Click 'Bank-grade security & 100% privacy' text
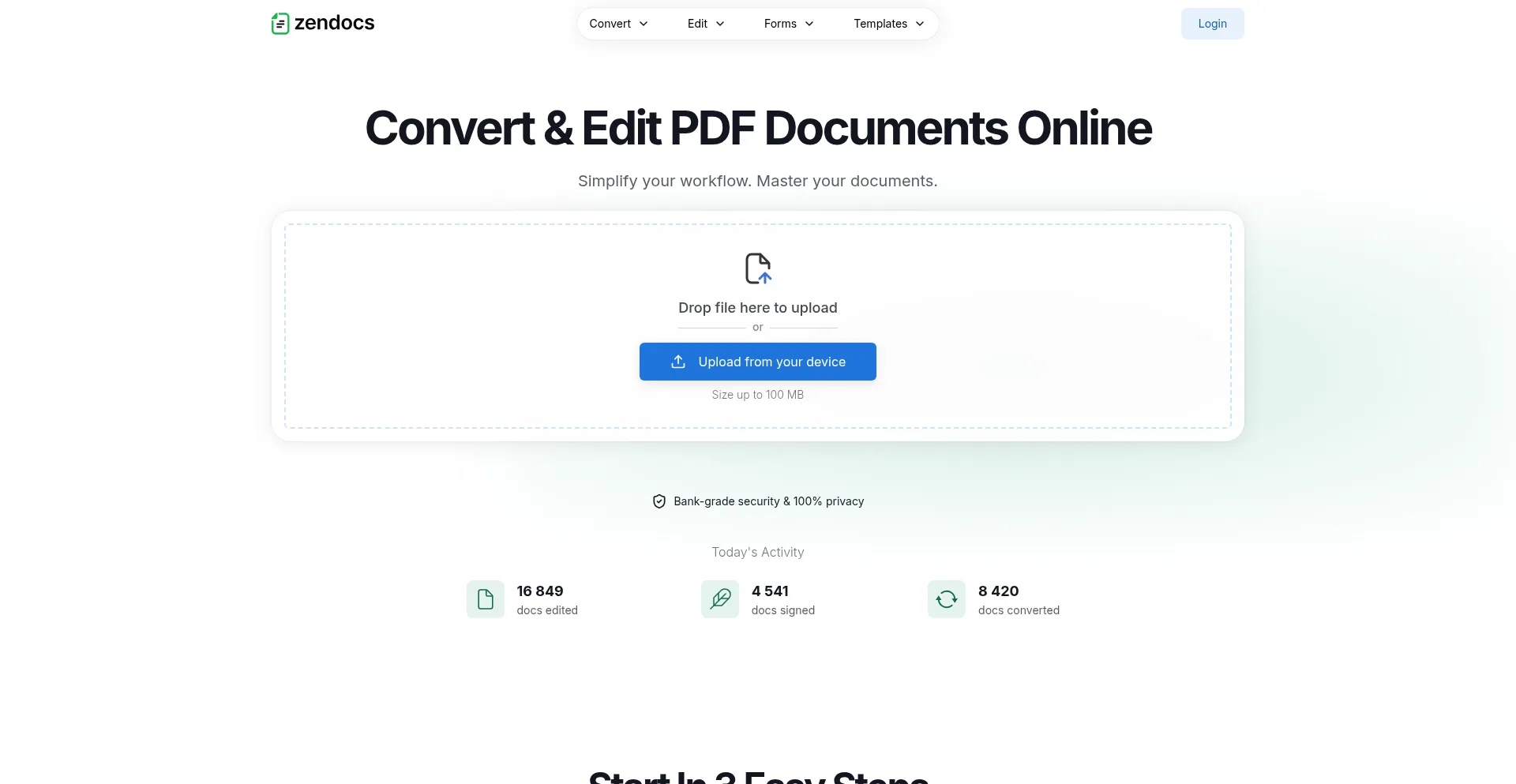Image resolution: width=1516 pixels, height=784 pixels. 769,501
